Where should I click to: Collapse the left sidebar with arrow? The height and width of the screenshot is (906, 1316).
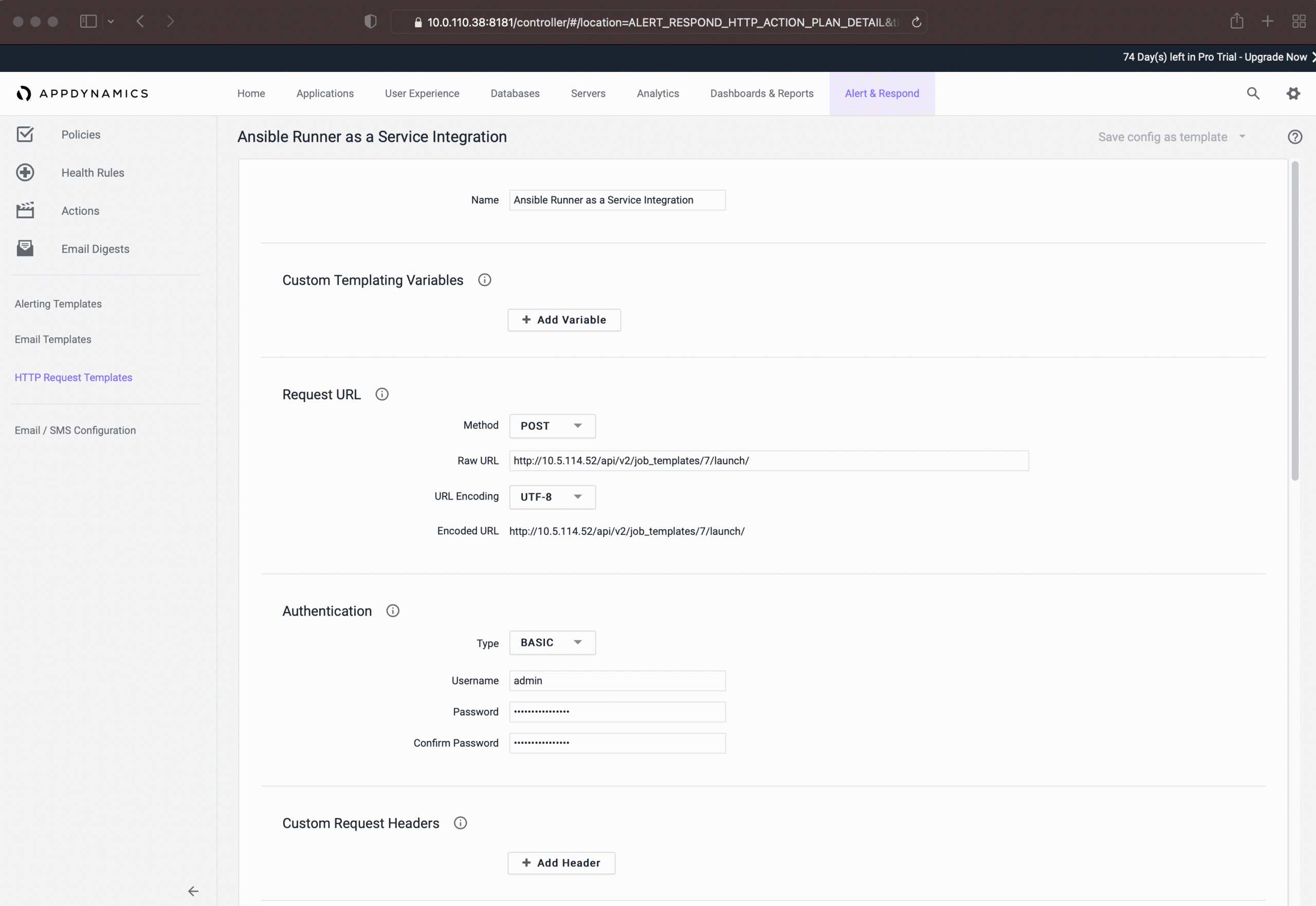pos(193,891)
